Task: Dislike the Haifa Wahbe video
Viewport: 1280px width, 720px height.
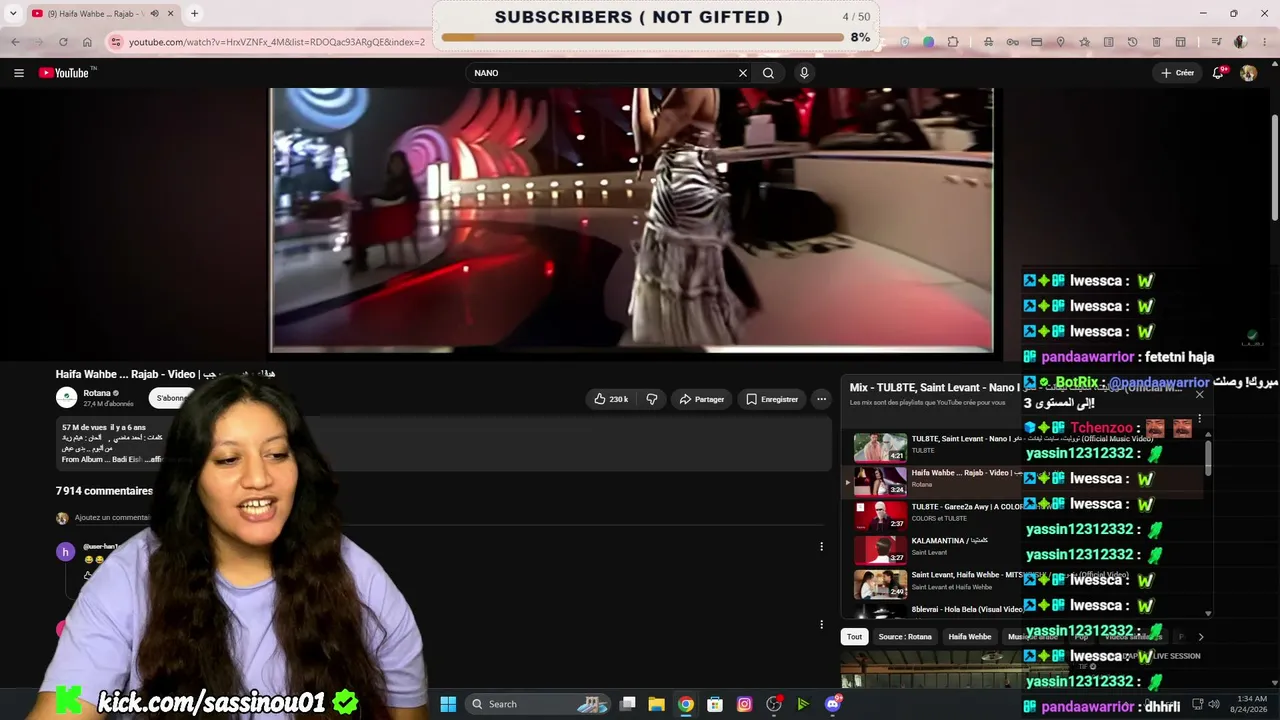Action: (x=652, y=399)
